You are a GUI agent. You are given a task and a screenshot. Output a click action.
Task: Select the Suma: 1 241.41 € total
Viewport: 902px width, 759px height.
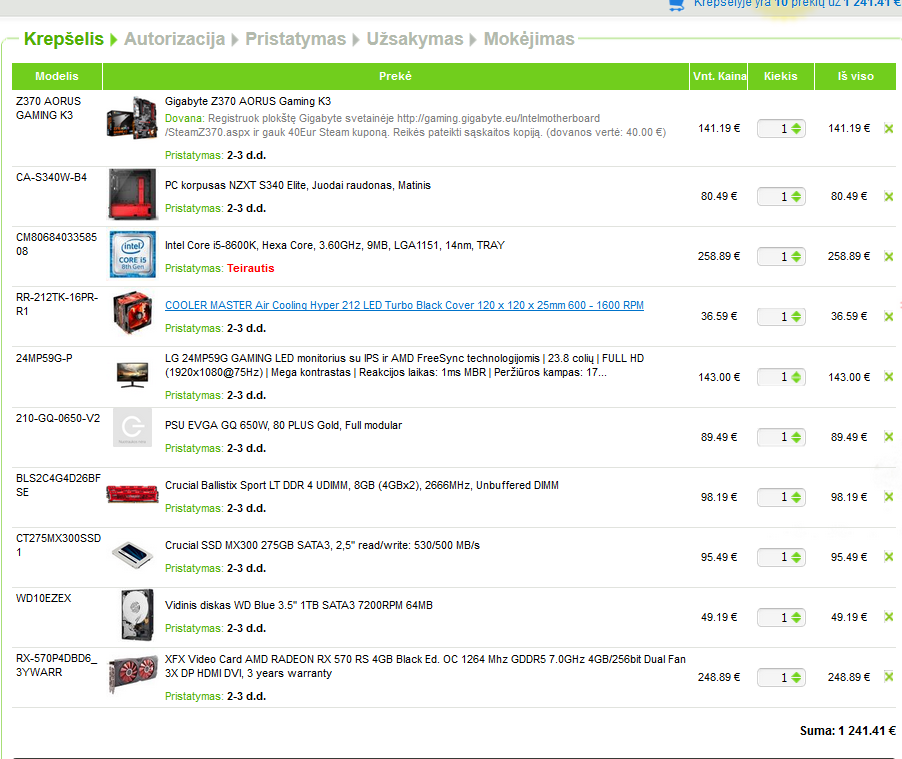848,731
